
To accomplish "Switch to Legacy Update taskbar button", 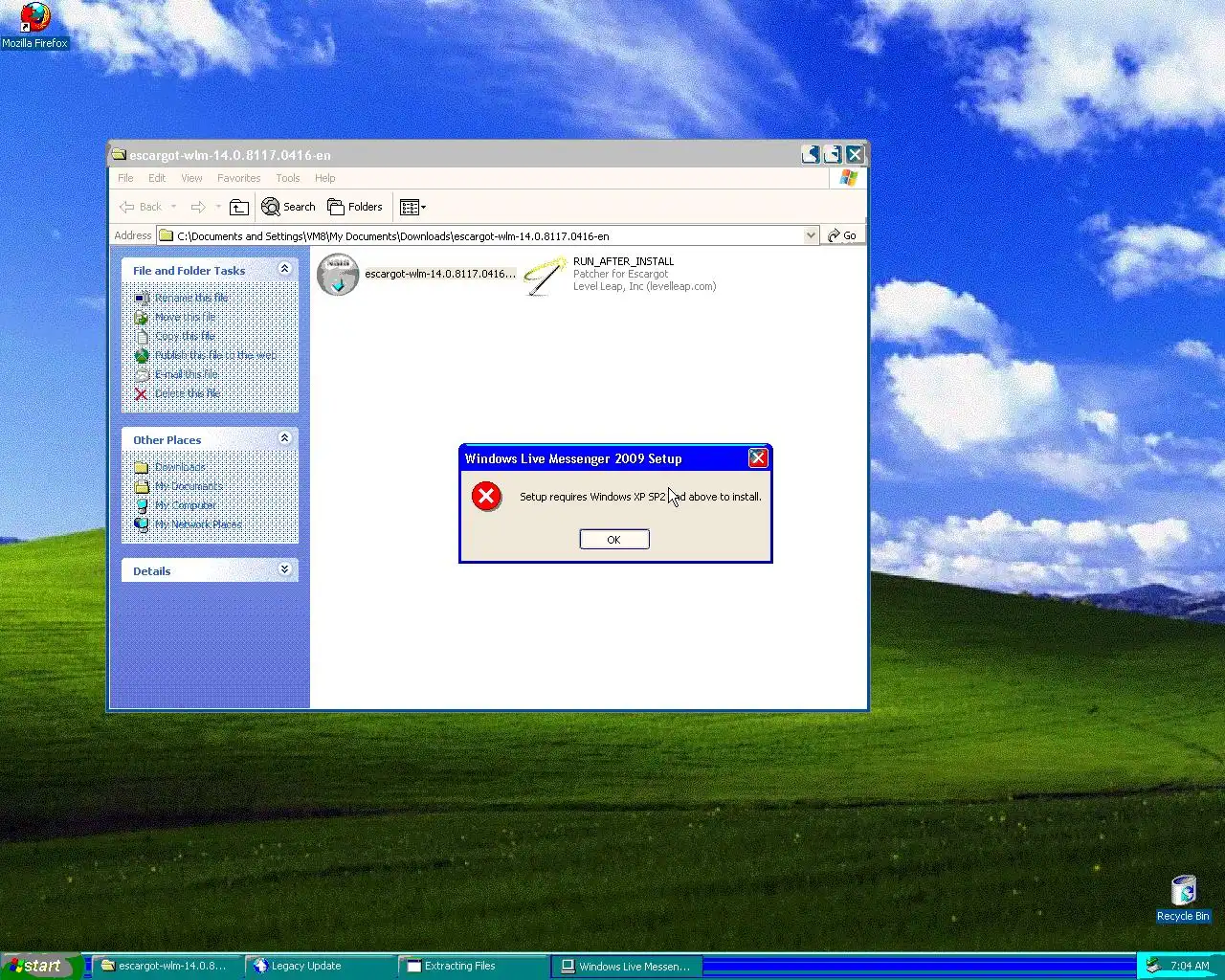I will point(319,966).
